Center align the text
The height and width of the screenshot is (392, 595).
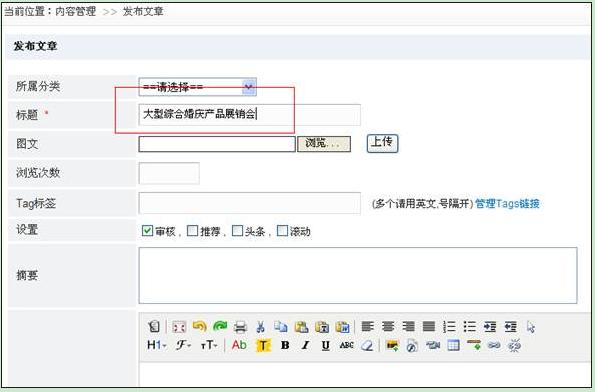388,326
